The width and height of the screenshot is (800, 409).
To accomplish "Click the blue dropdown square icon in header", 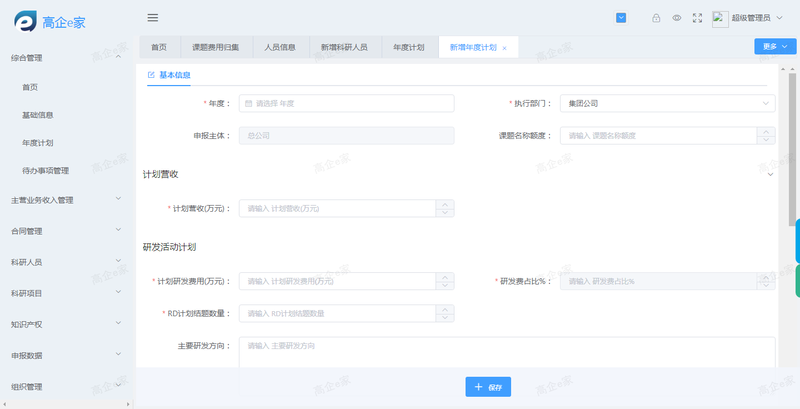I will coord(621,17).
